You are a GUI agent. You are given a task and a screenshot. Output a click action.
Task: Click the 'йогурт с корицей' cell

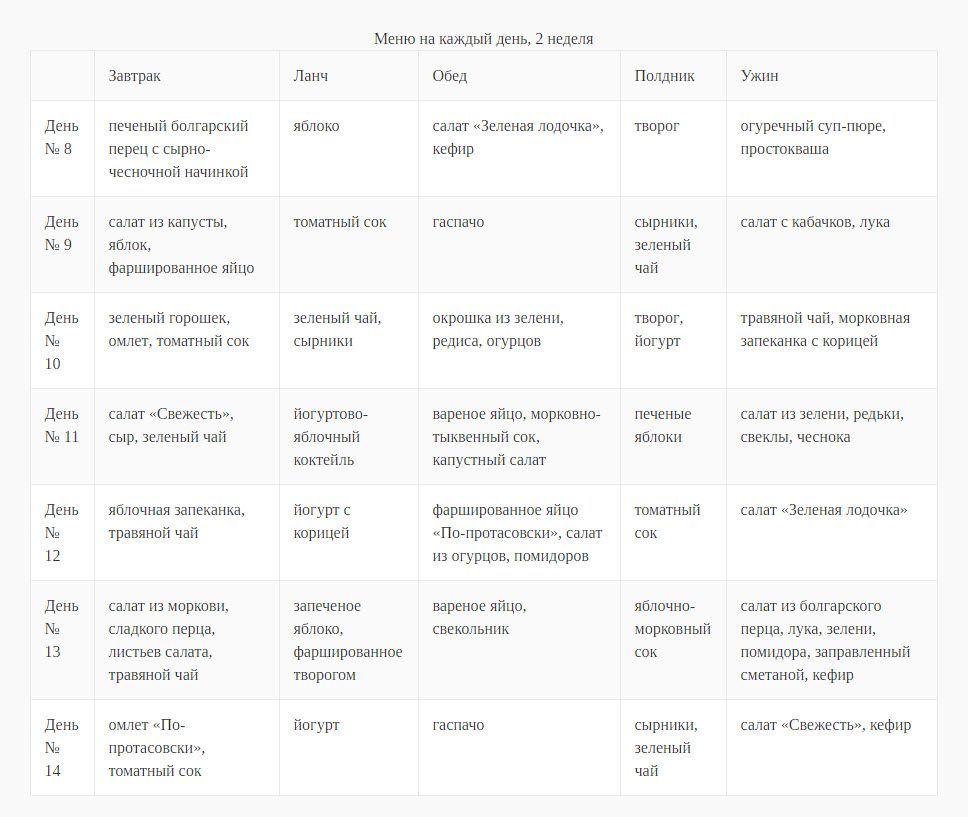point(348,532)
